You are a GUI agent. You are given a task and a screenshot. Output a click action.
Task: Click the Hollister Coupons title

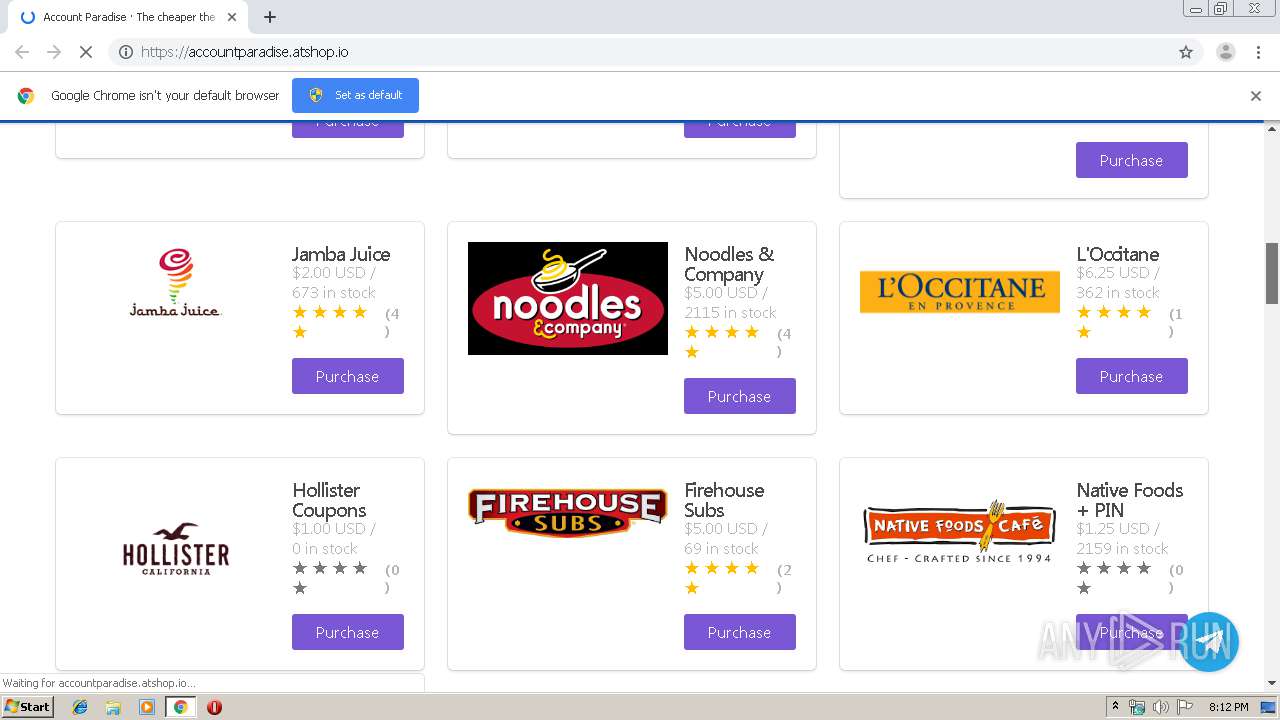point(329,500)
